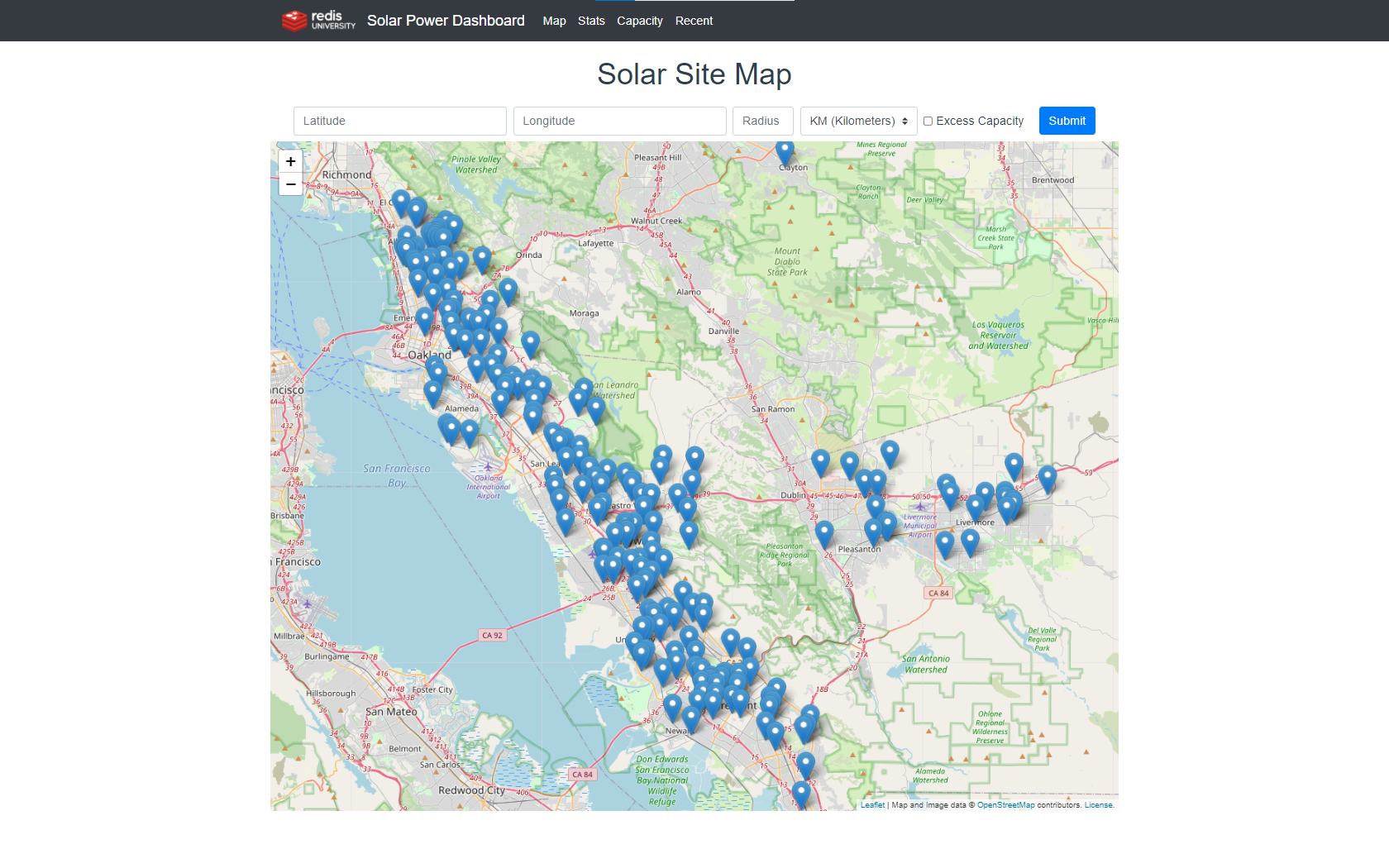This screenshot has width=1389, height=868.
Task: Select the marker above Dublin label
Action: pyautogui.click(x=820, y=462)
